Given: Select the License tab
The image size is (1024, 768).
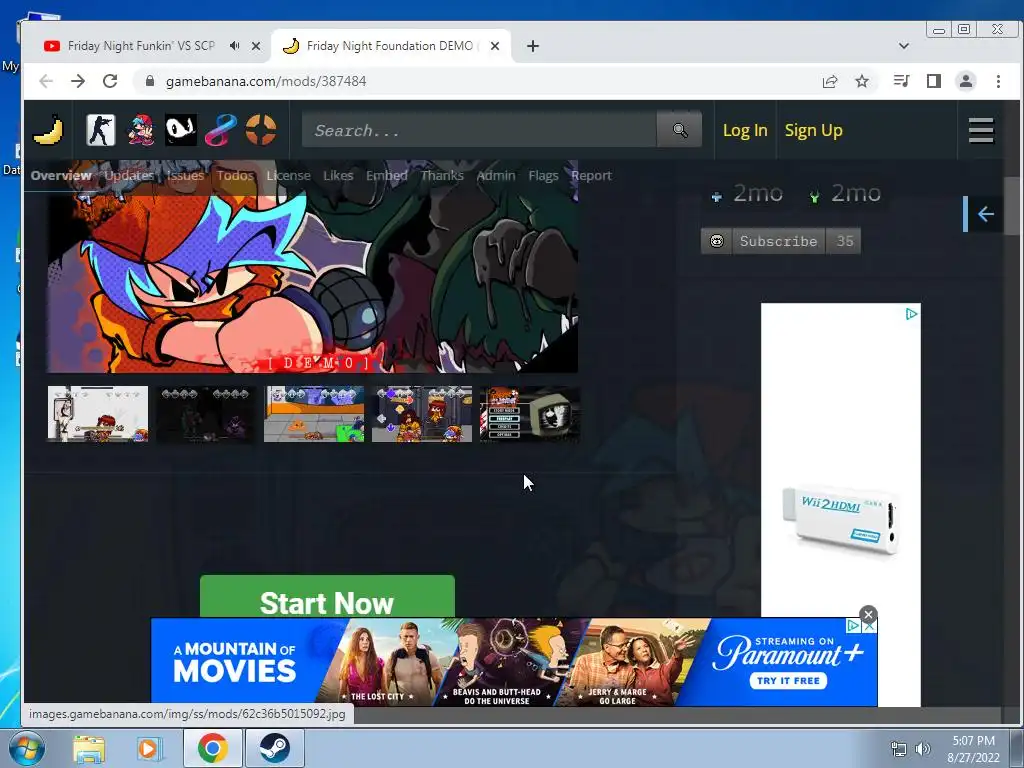Looking at the screenshot, I should pyautogui.click(x=288, y=175).
